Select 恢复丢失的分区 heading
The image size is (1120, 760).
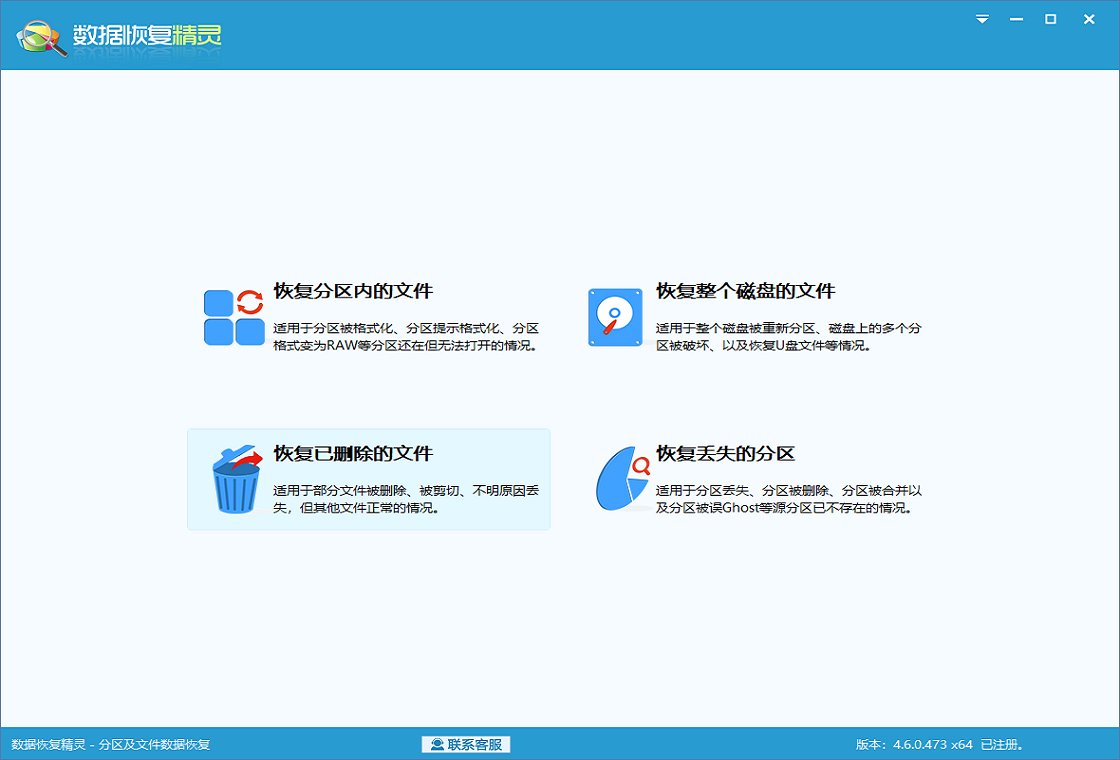(726, 454)
